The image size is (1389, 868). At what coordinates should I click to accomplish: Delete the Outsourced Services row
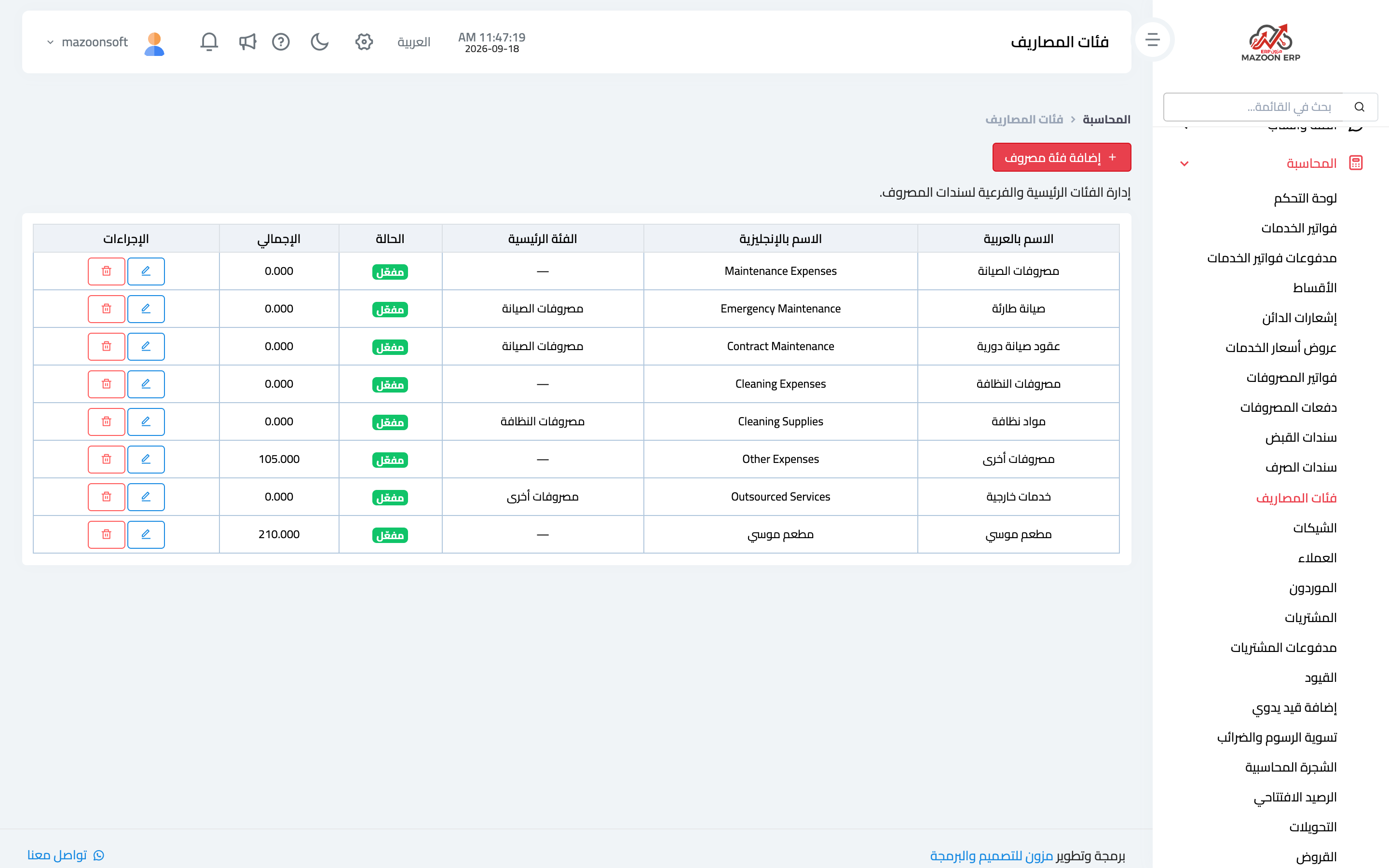click(x=106, y=497)
